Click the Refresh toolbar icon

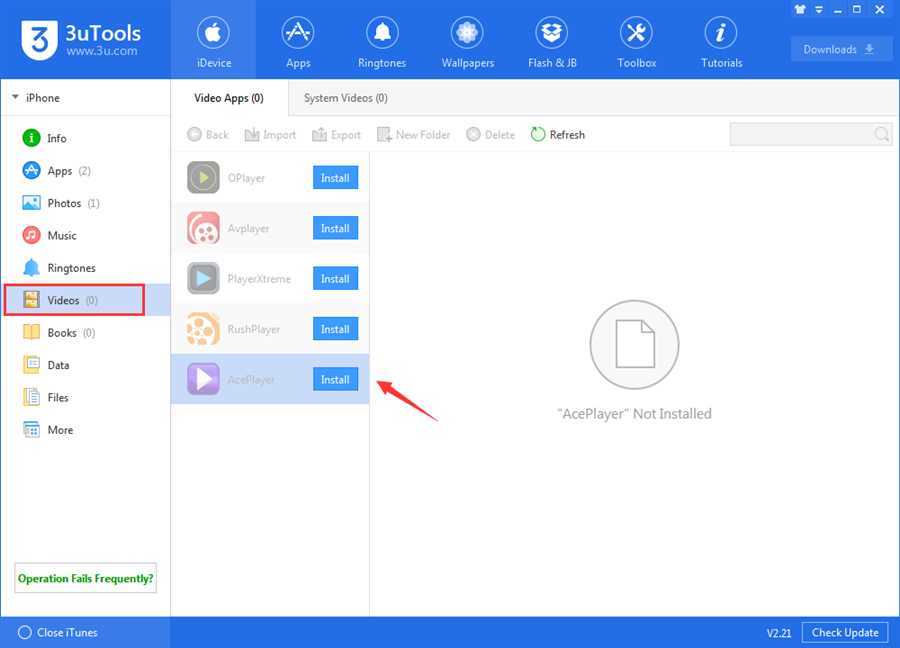pos(538,135)
